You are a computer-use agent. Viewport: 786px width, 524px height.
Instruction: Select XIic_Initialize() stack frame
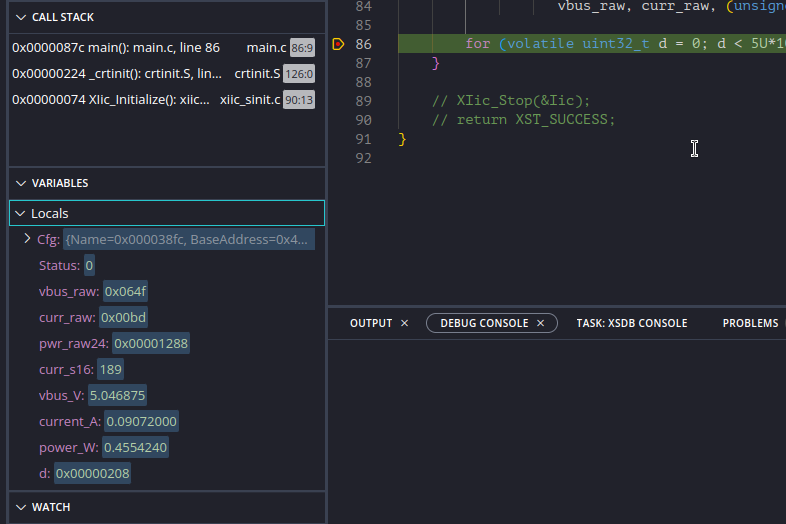click(x=163, y=100)
